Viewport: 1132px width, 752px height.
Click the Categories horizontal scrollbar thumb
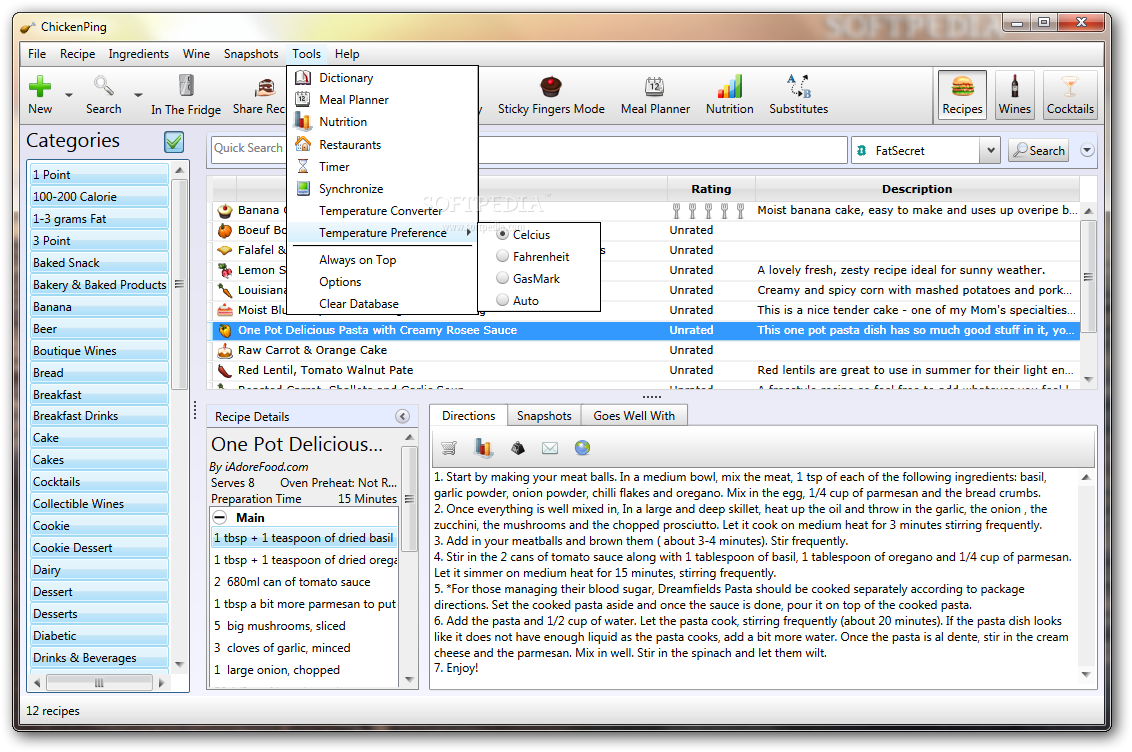[99, 682]
